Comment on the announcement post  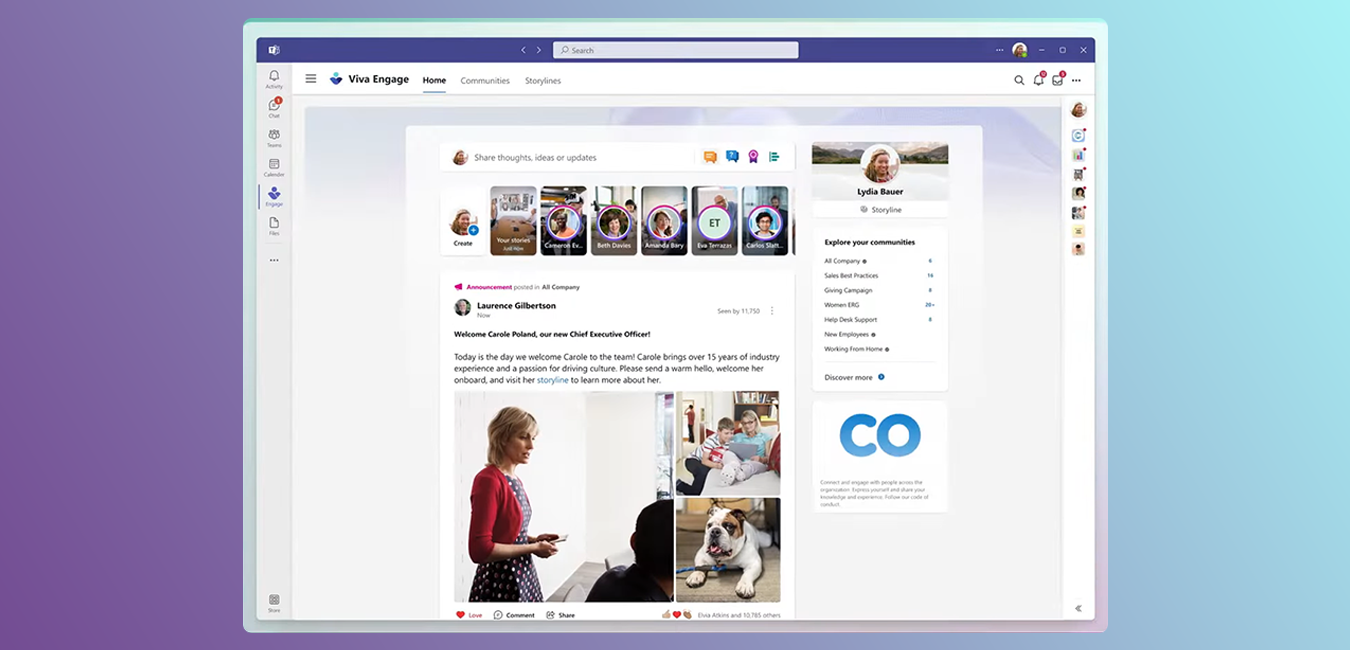pyautogui.click(x=514, y=615)
